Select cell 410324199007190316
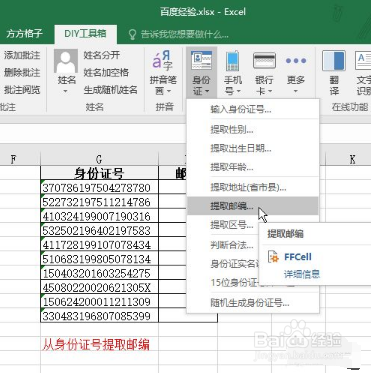Viewport: 371px width, 373px height. tap(99, 216)
